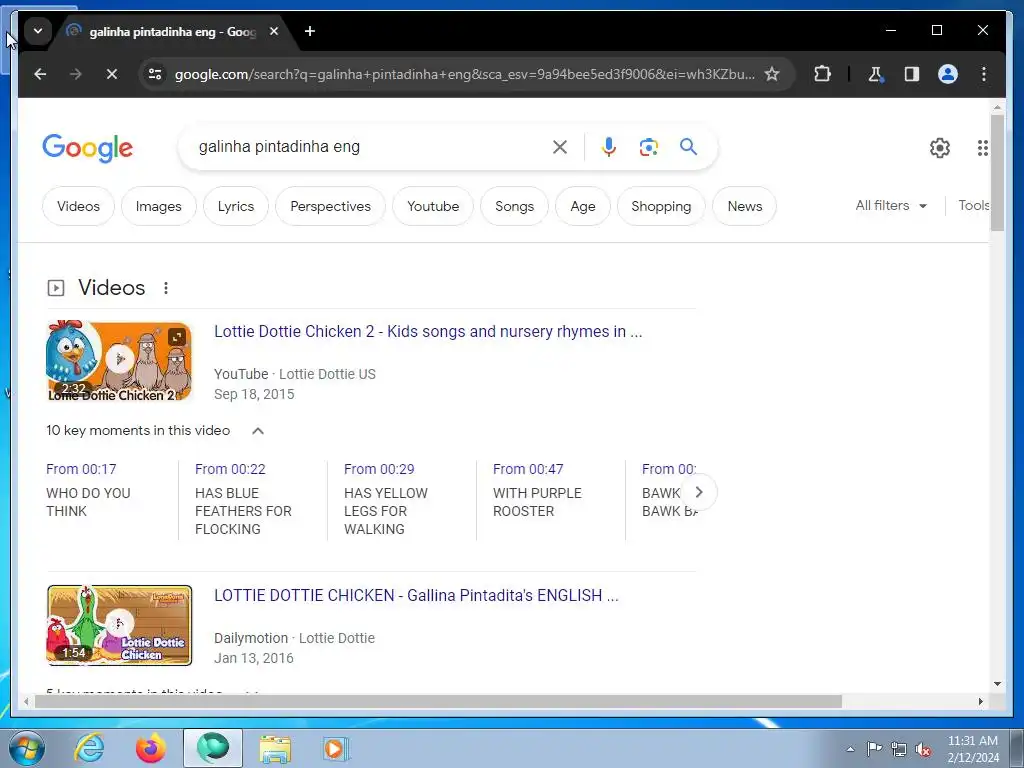Open Lottie Dottie Chicken 2 video link
The width and height of the screenshot is (1024, 768).
coord(428,332)
